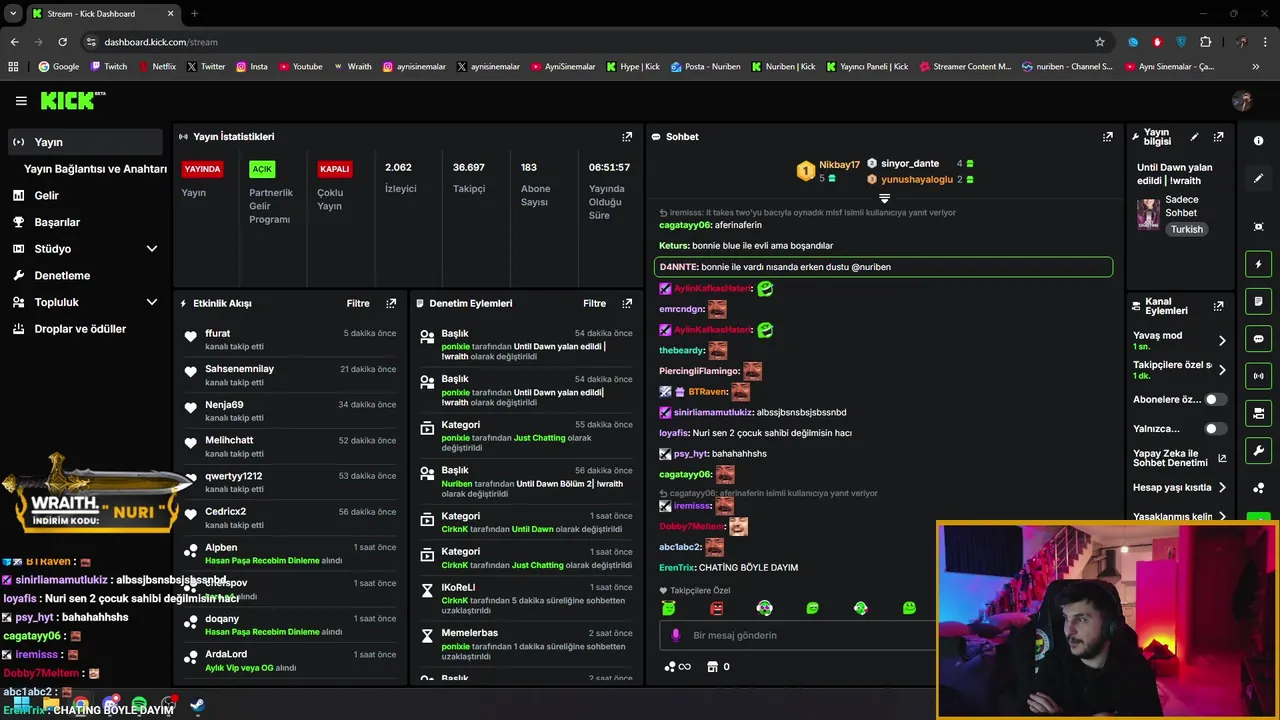This screenshot has height=720, width=1280.
Task: Click the camera panel icon in right toolbar
Action: (x=1258, y=413)
